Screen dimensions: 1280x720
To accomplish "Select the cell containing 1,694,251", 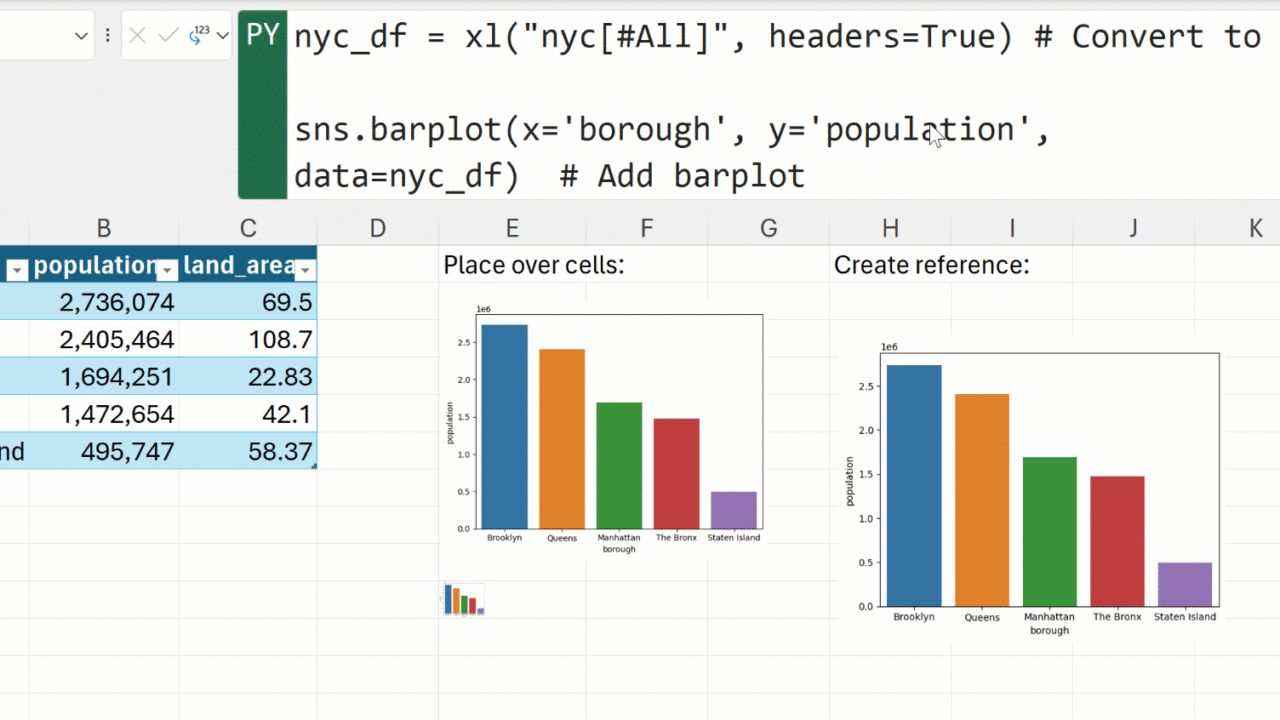I will 104,377.
